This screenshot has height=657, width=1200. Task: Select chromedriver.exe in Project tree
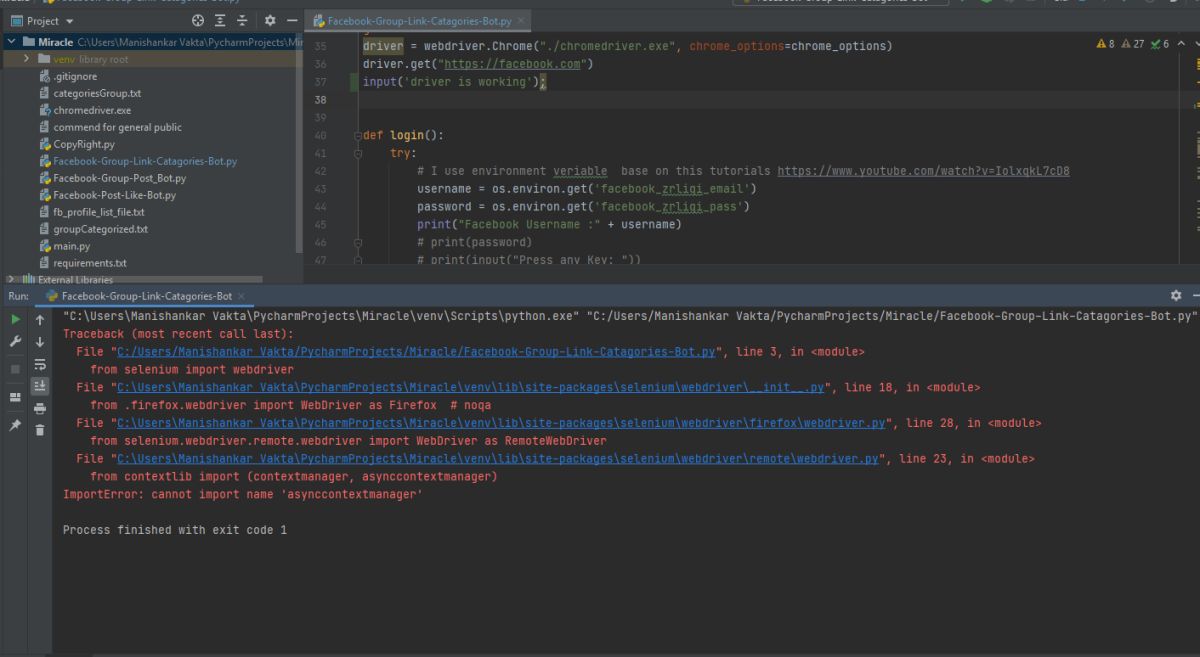(x=92, y=110)
